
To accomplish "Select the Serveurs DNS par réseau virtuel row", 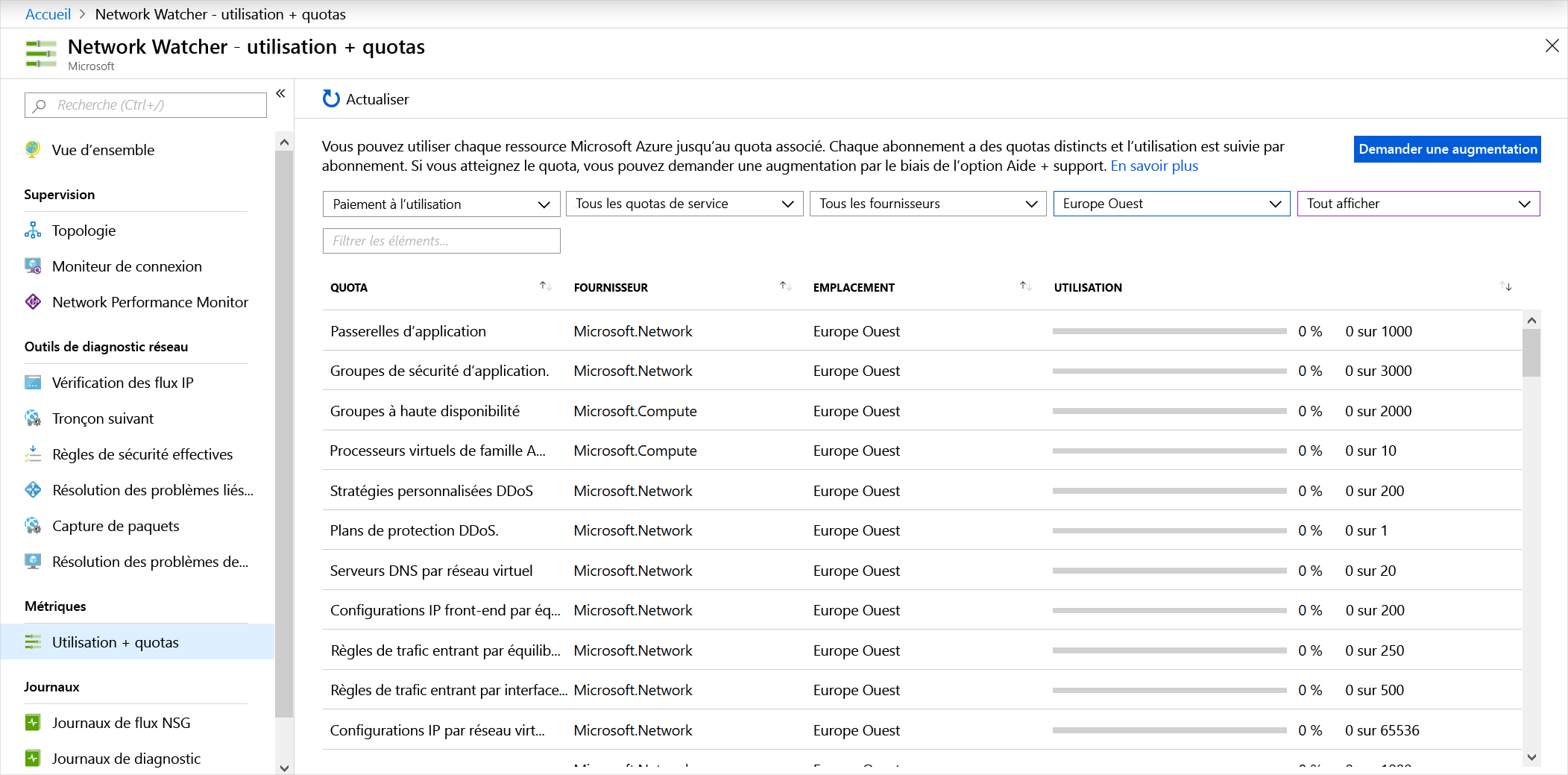I will (922, 571).
